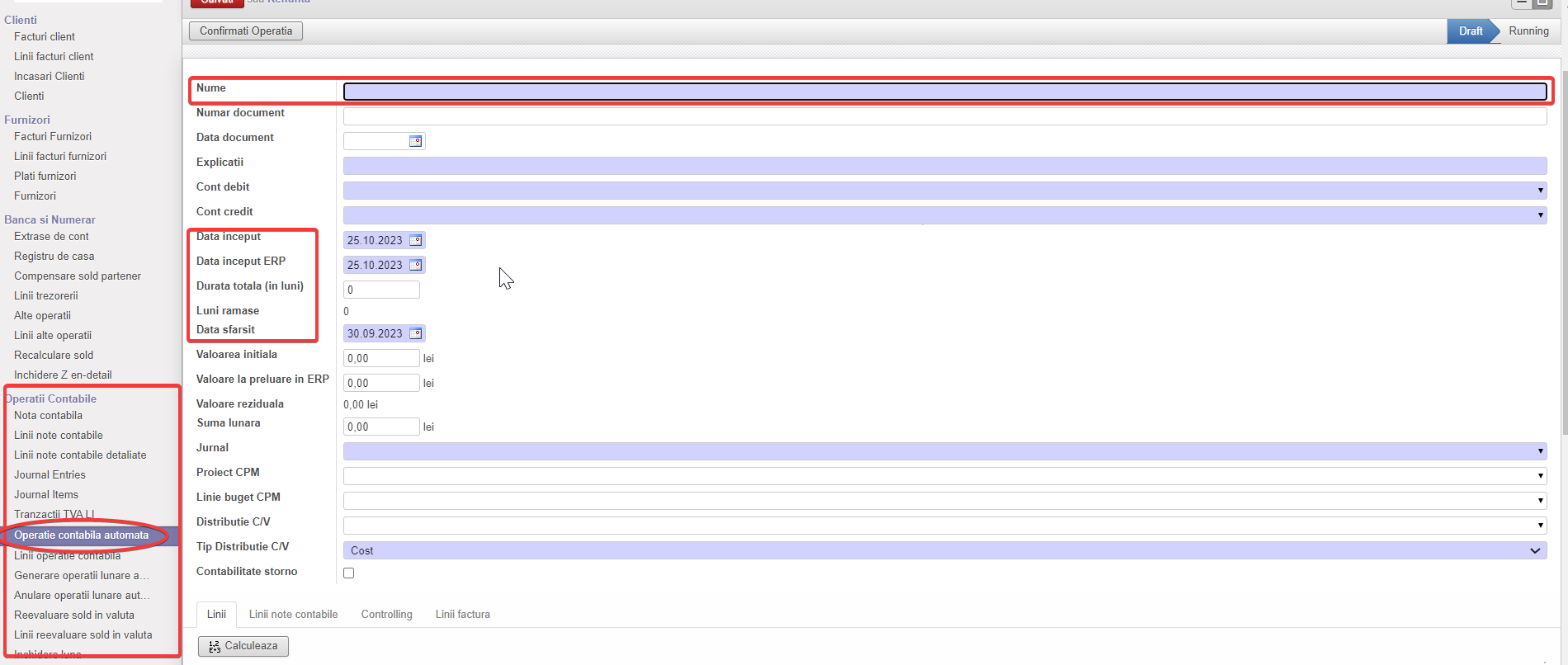Open Nota contabila in the sidebar
This screenshot has width=1568, height=665.
pos(48,416)
